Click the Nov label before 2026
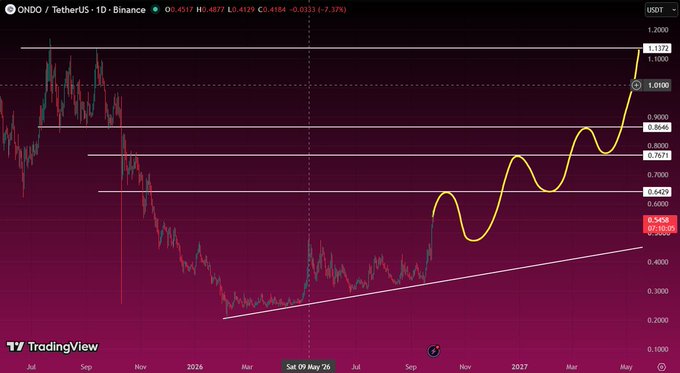The width and height of the screenshot is (680, 373). 140,367
